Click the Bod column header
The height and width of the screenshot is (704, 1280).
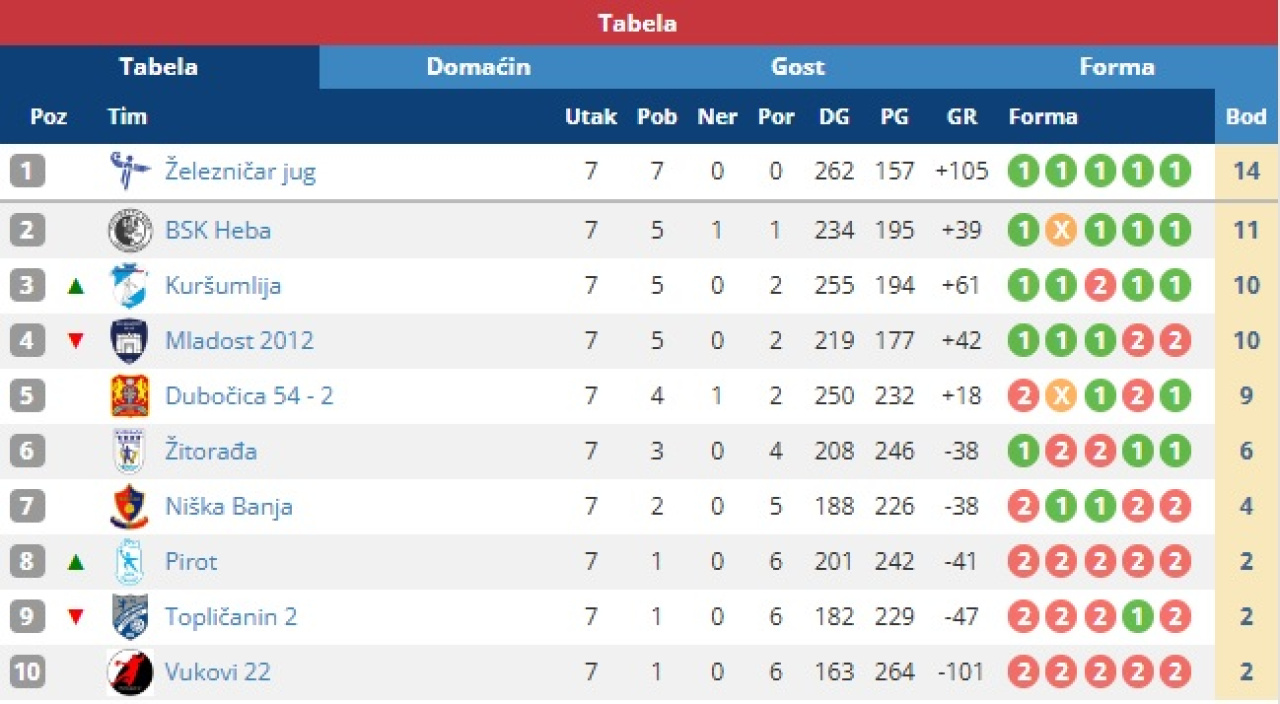[x=1246, y=117]
